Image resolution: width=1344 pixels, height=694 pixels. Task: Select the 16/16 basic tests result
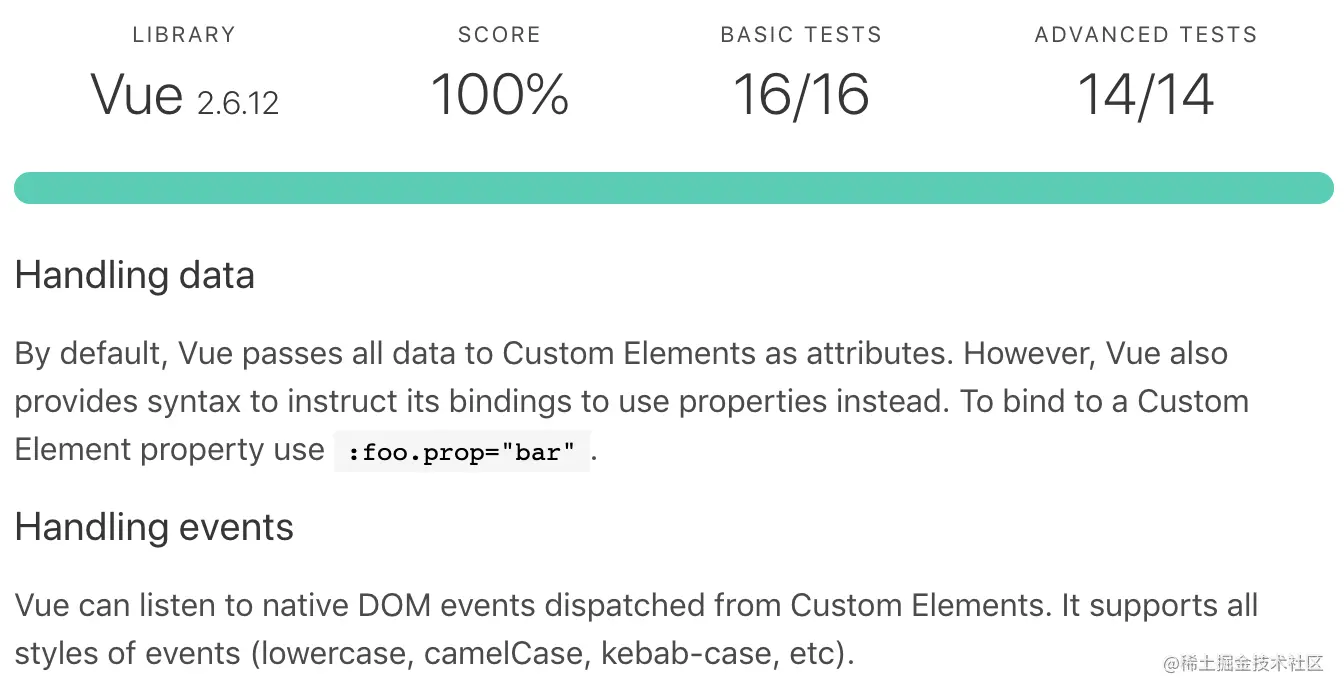point(801,95)
